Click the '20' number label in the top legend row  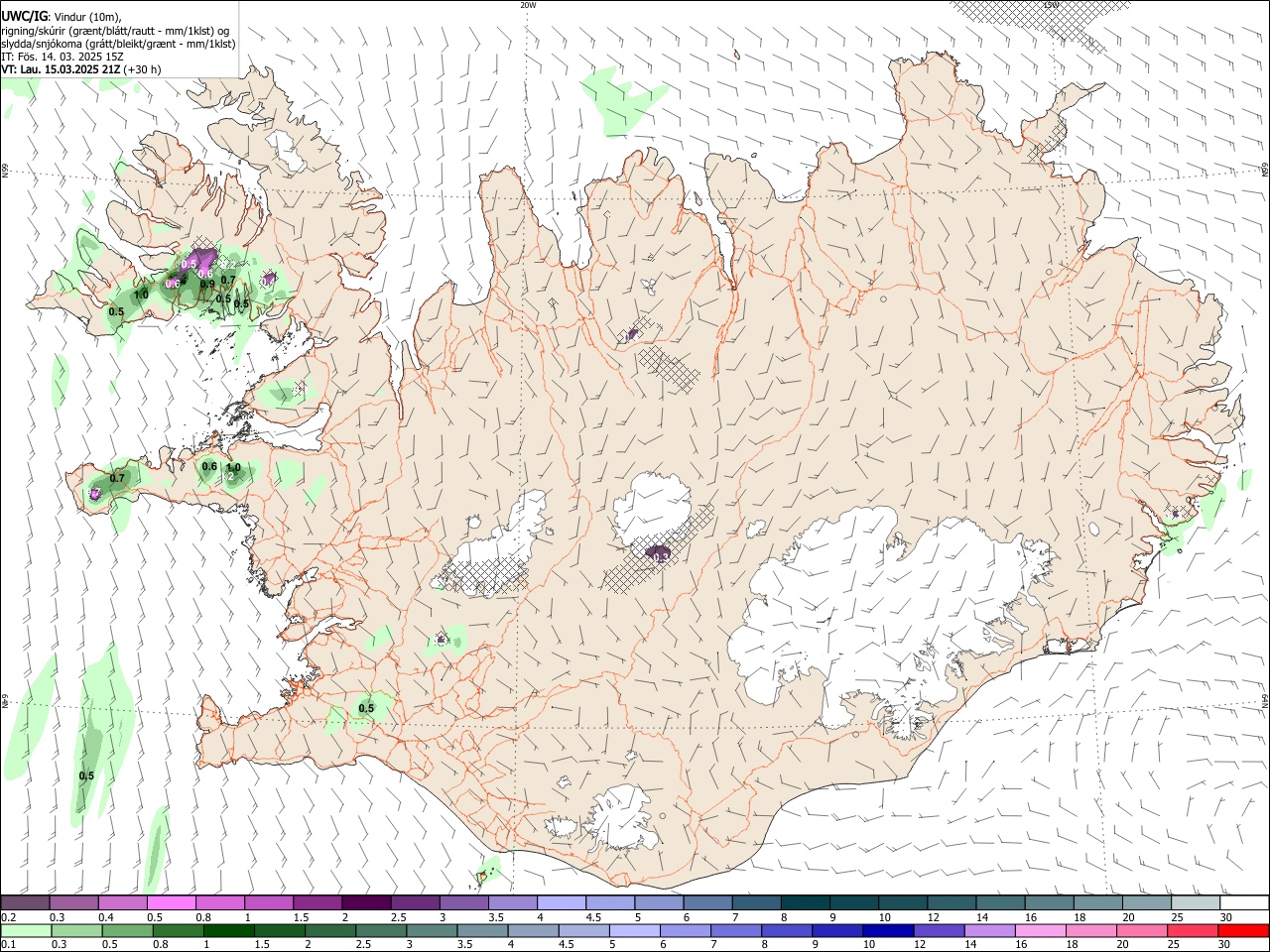coord(1128,917)
